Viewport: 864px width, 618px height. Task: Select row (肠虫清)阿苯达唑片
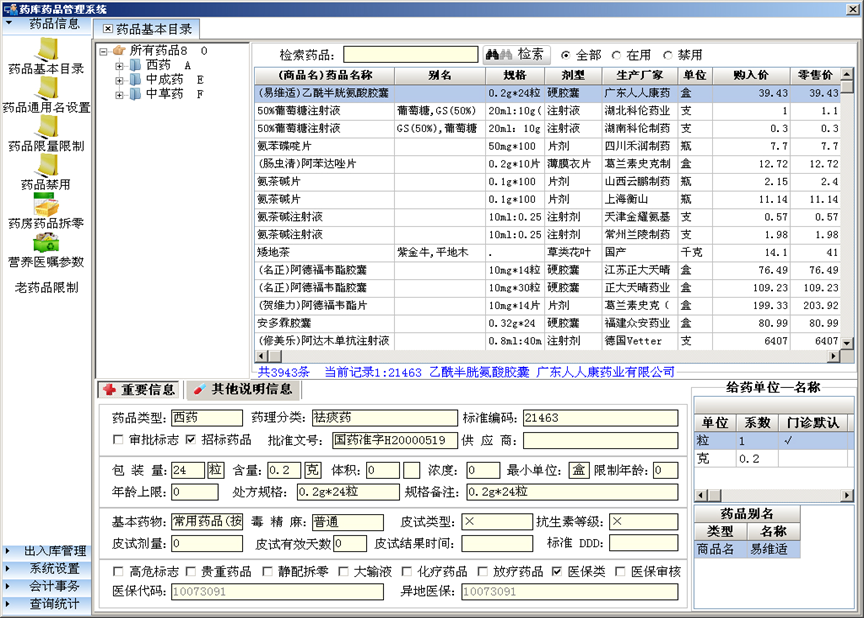coord(547,164)
